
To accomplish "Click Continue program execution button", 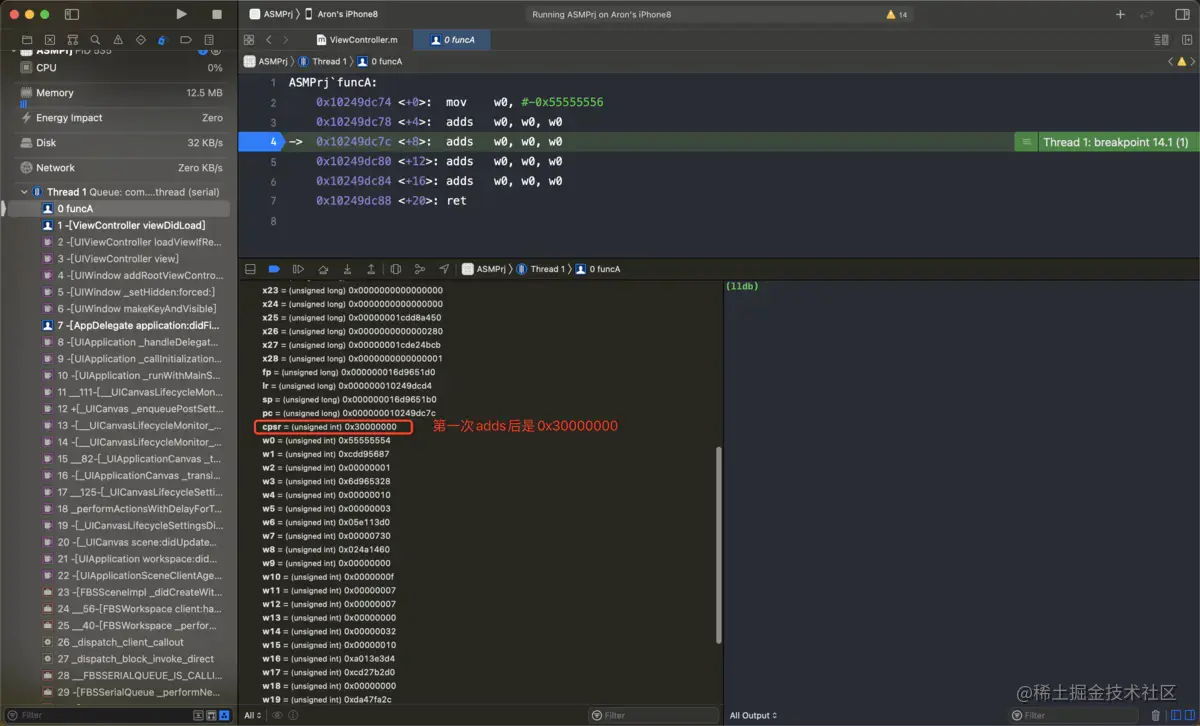I will [298, 269].
